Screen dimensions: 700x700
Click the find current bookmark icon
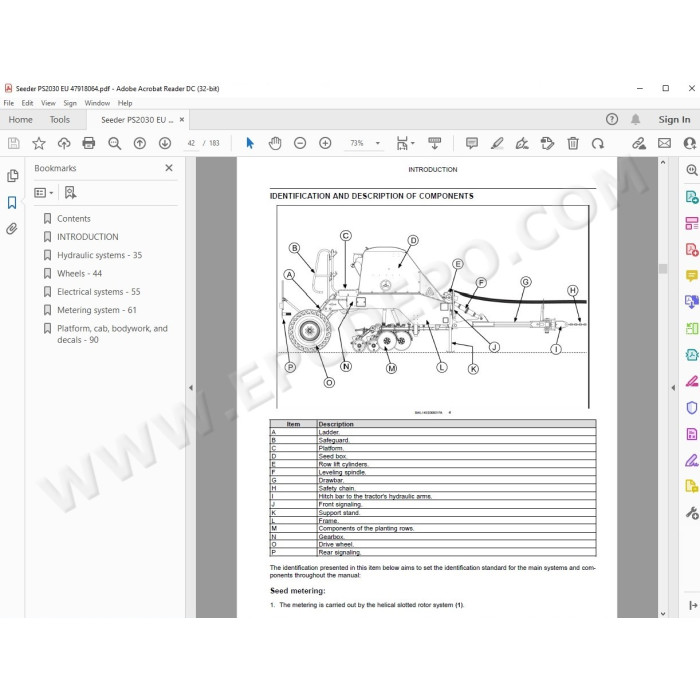point(70,193)
